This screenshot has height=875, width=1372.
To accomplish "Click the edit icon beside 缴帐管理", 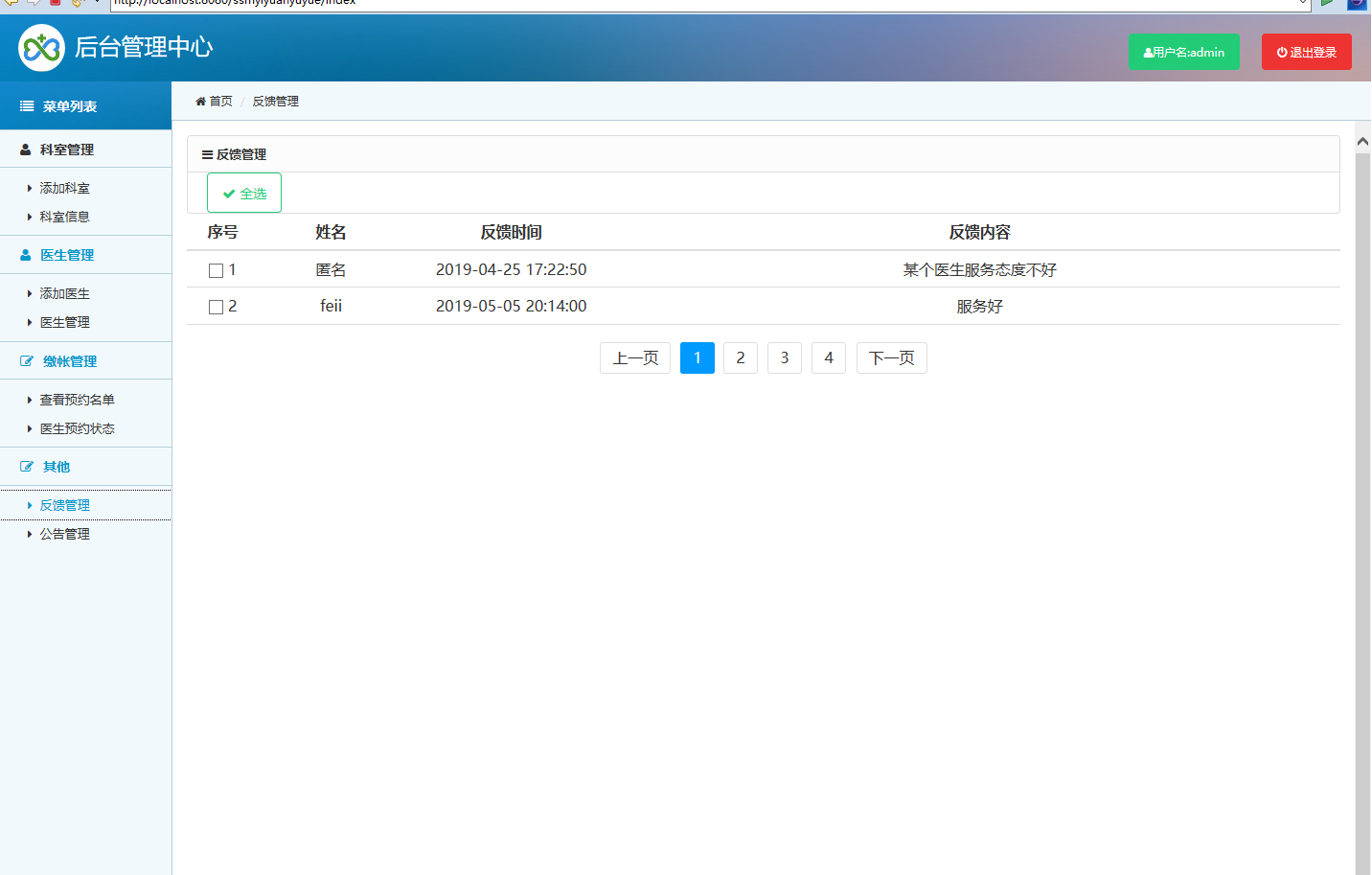I will tap(27, 361).
